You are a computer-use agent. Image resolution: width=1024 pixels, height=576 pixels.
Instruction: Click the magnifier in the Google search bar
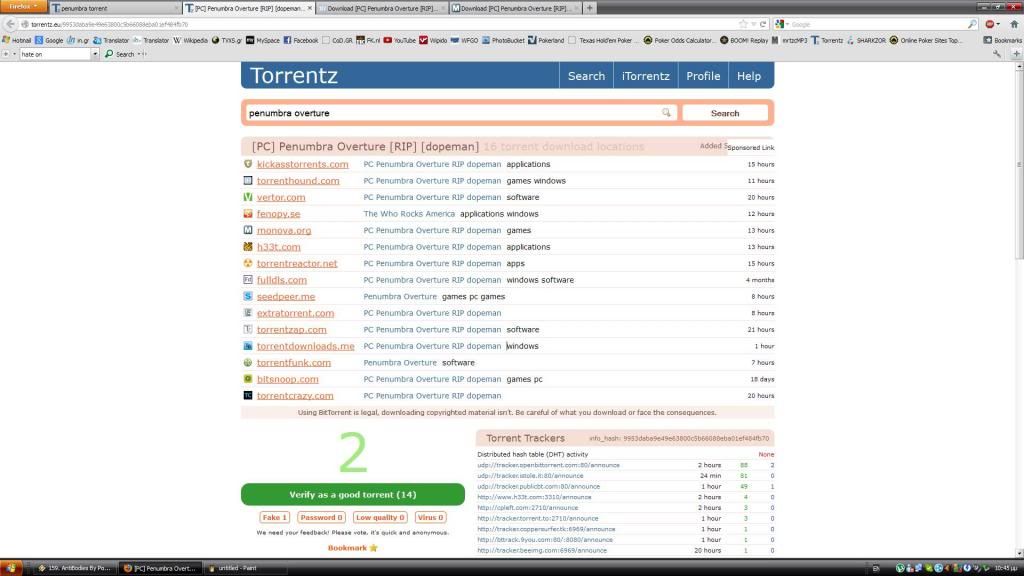point(972,24)
